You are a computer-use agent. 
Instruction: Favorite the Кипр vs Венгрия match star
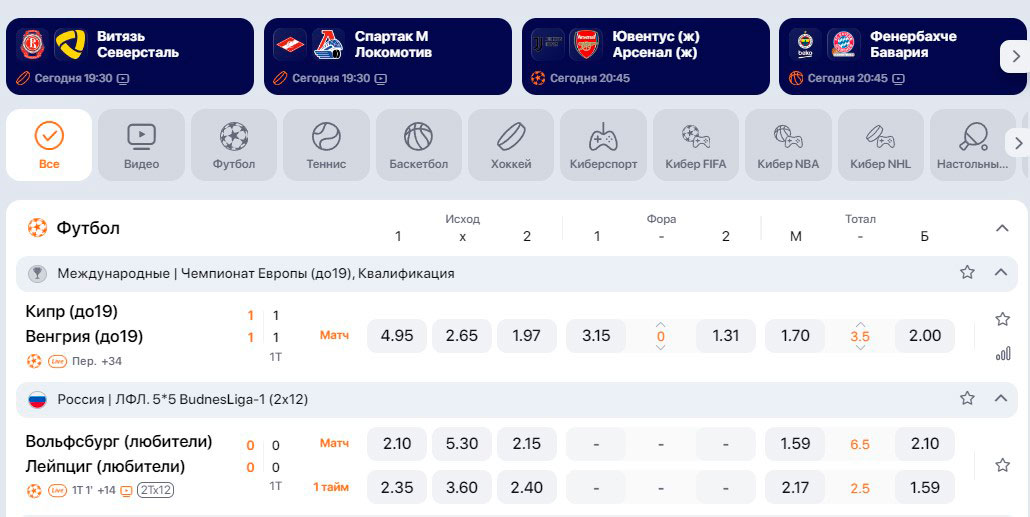tap(1002, 319)
